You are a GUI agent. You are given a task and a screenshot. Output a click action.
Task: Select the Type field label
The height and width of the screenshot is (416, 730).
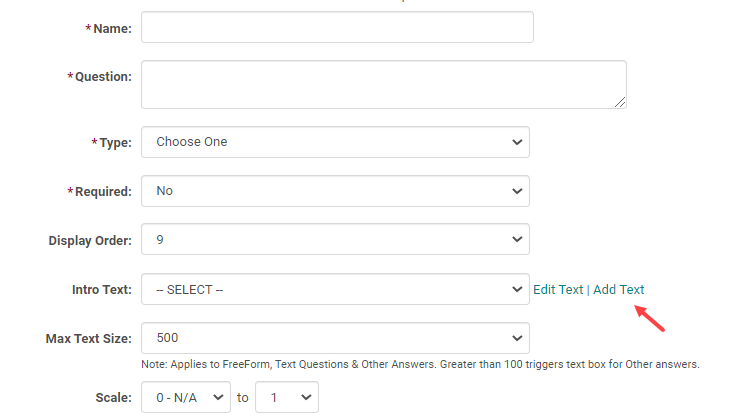115,143
